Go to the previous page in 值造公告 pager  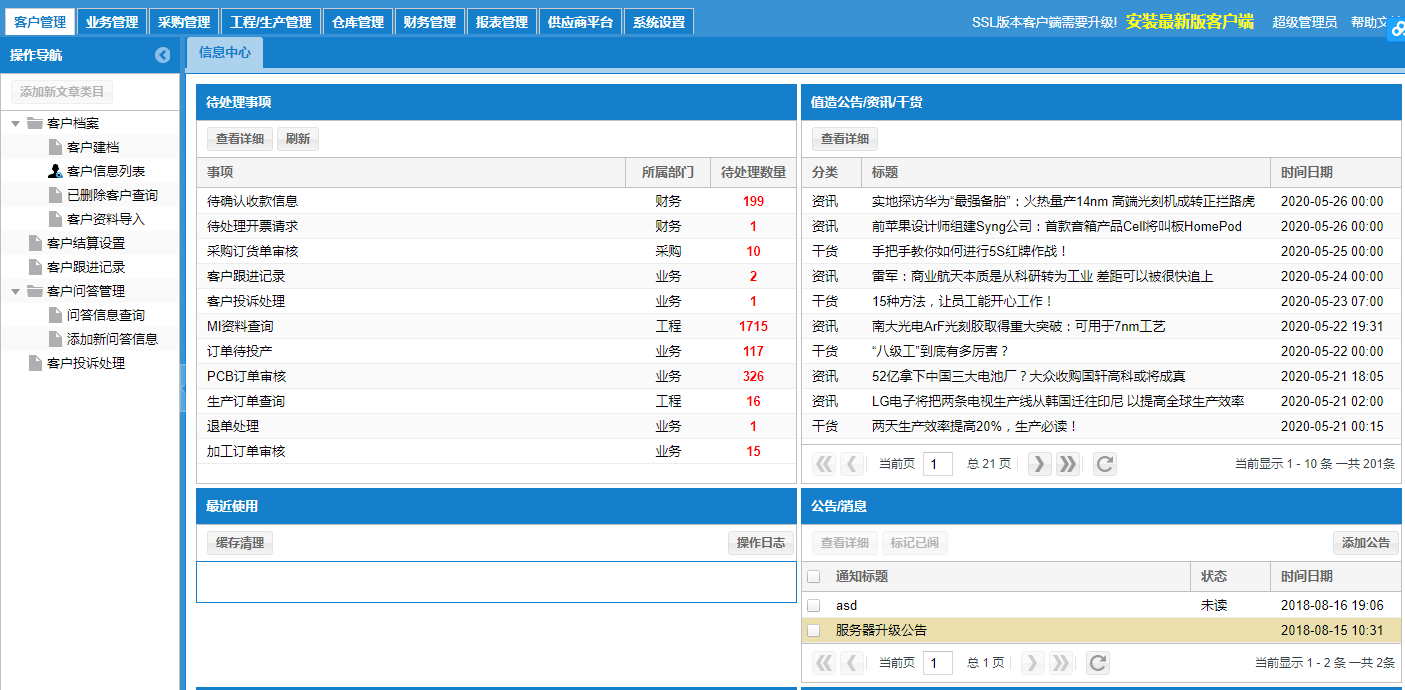(x=852, y=464)
